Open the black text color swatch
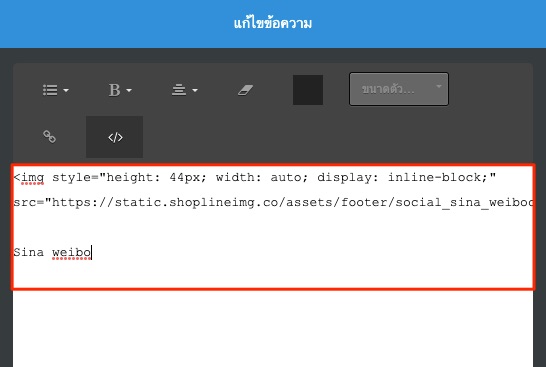The height and width of the screenshot is (367, 546). coord(308,90)
